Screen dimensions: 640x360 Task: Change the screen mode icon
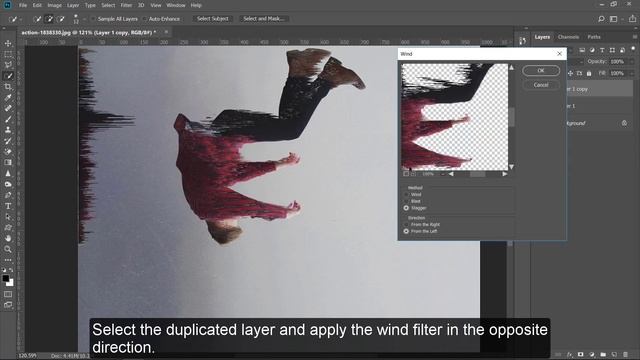point(8,305)
